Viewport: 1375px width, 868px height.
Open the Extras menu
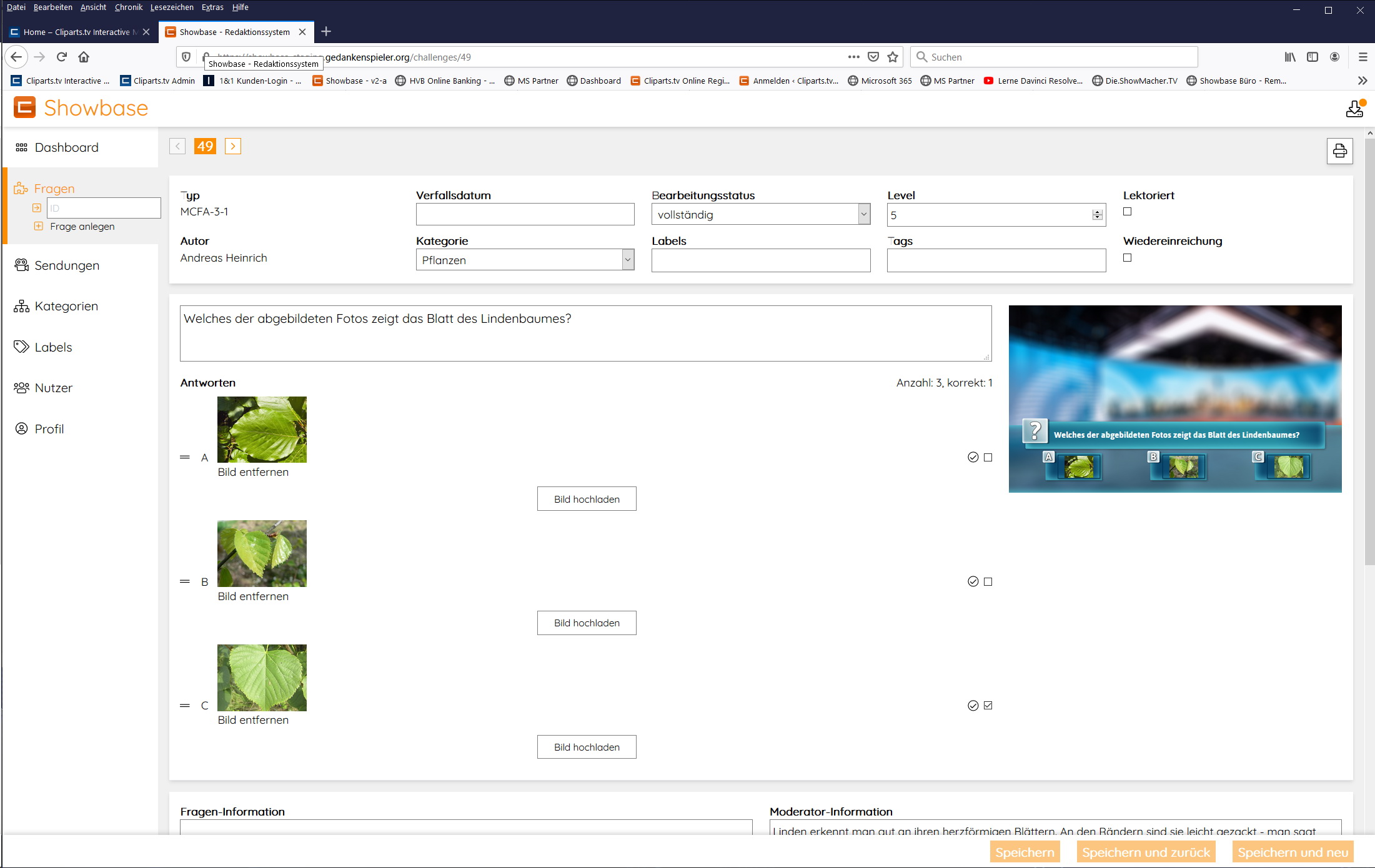[212, 7]
